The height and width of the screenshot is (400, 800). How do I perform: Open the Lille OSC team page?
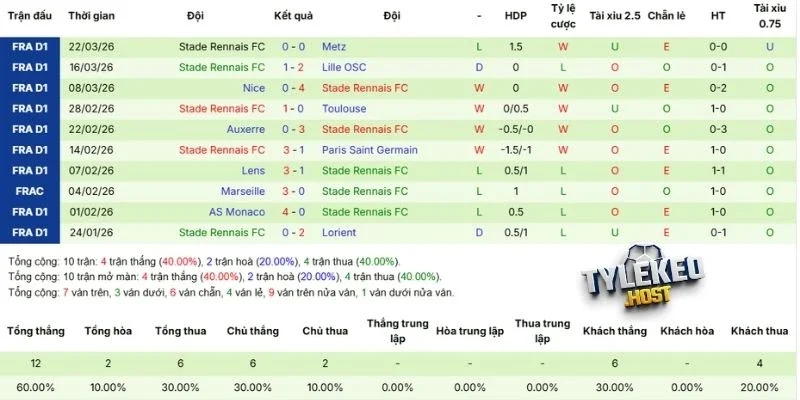[345, 67]
